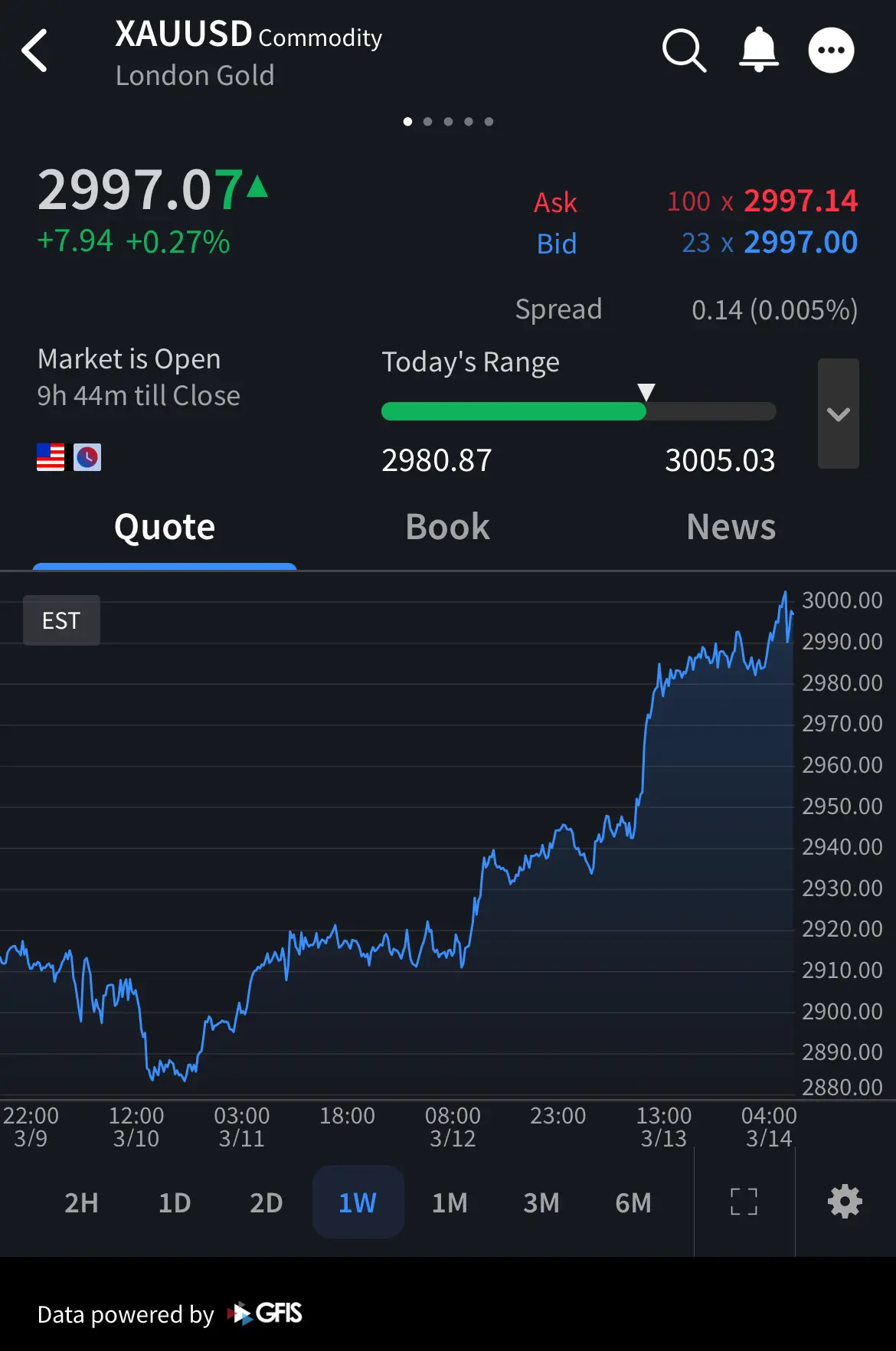Tap the XAUUSD Commodity title
The height and width of the screenshot is (1351, 896).
pos(249,34)
